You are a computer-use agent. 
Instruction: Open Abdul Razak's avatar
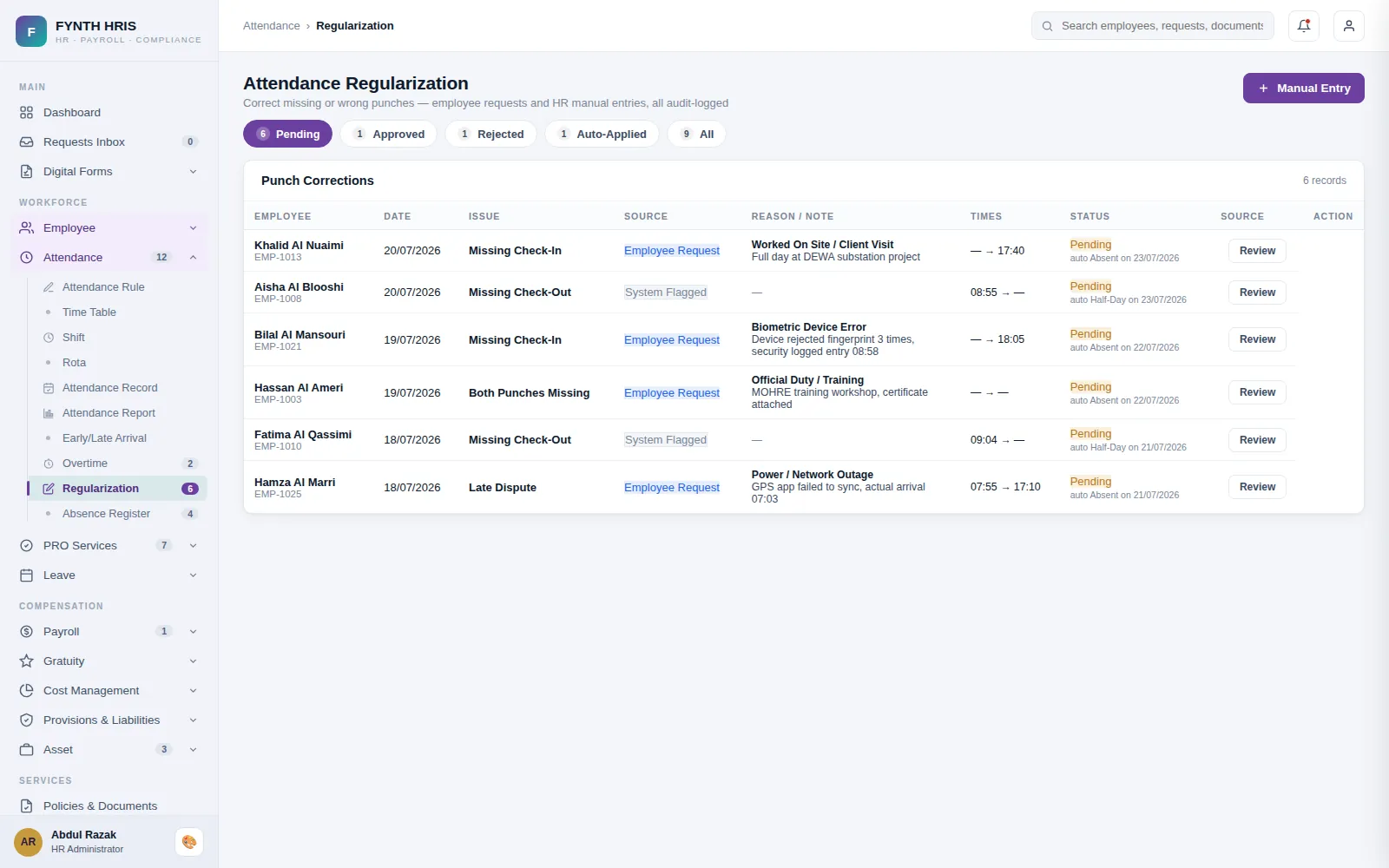(29, 842)
